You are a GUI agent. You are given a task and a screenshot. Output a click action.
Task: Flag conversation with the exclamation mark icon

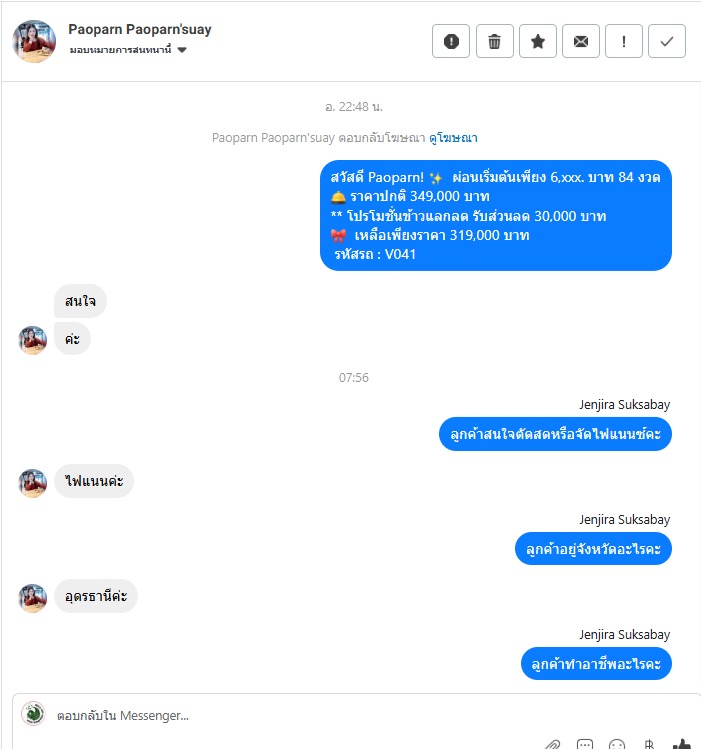(x=624, y=41)
